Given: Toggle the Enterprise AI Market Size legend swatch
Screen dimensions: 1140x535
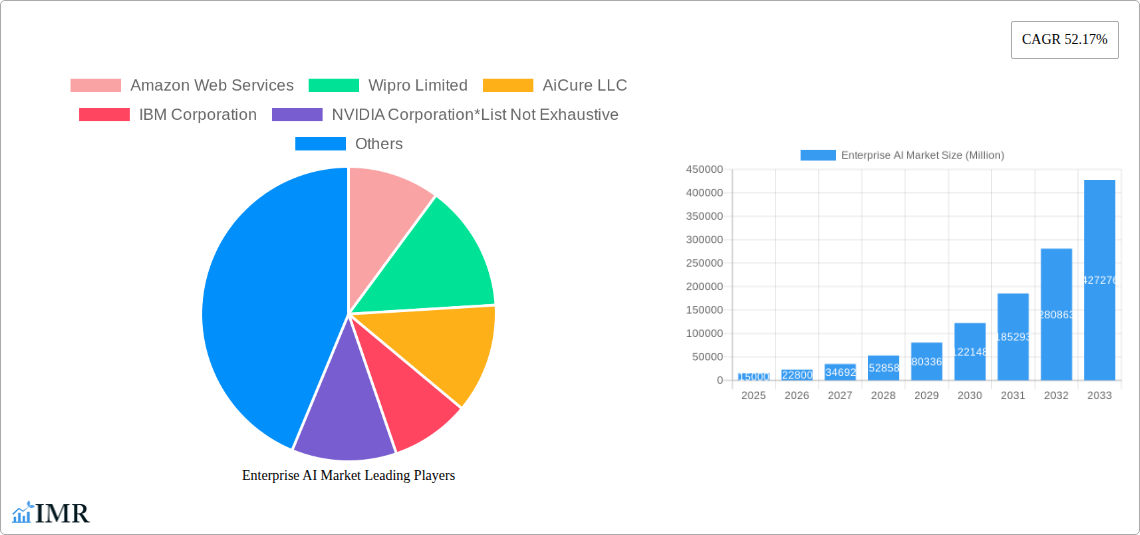Looking at the screenshot, I should pos(818,155).
